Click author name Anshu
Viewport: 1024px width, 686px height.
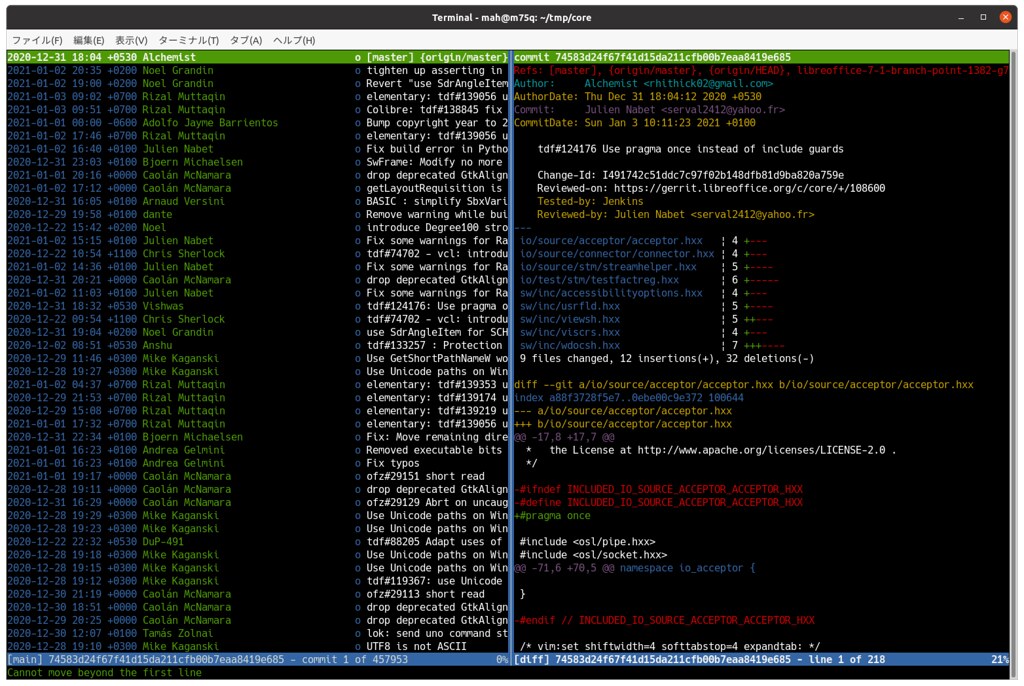click(x=157, y=345)
